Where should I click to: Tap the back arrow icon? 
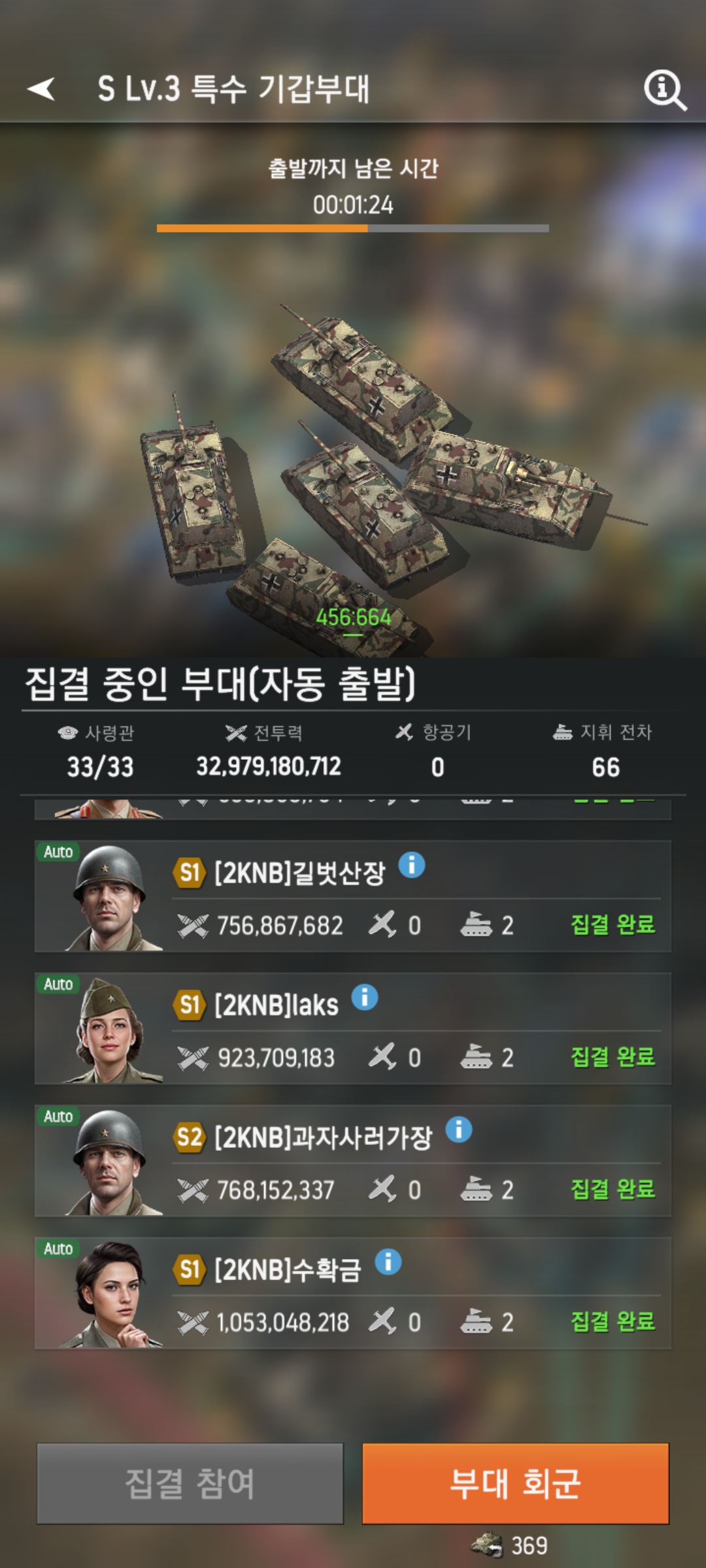point(41,89)
